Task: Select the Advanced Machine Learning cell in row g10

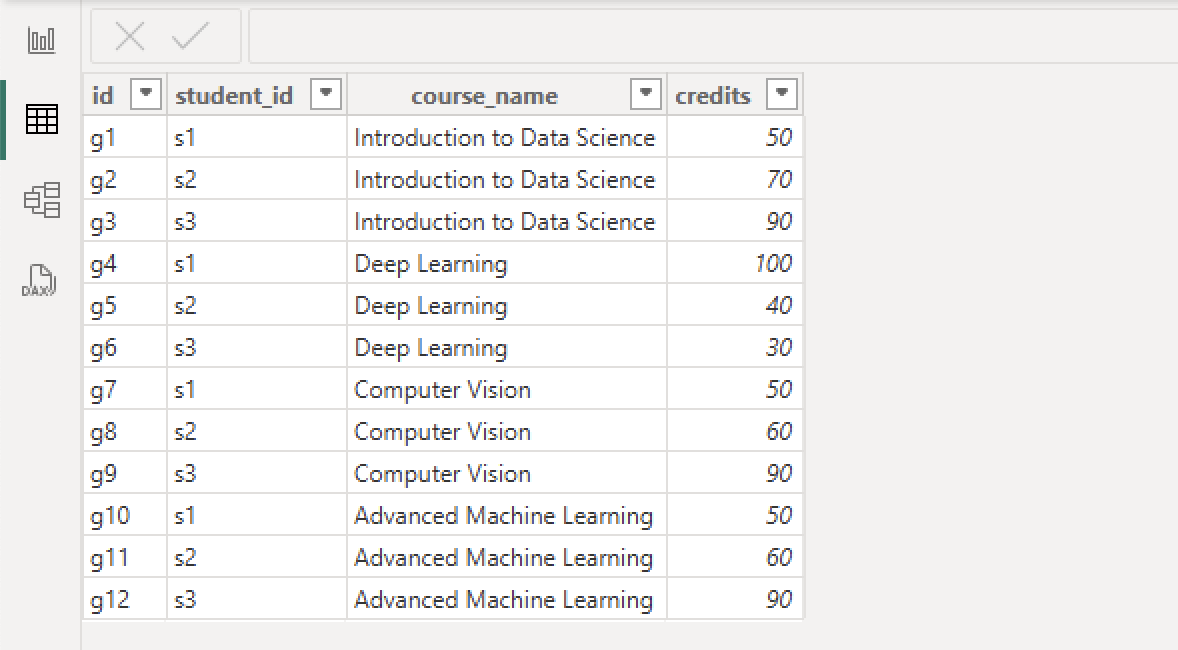Action: pyautogui.click(x=504, y=515)
